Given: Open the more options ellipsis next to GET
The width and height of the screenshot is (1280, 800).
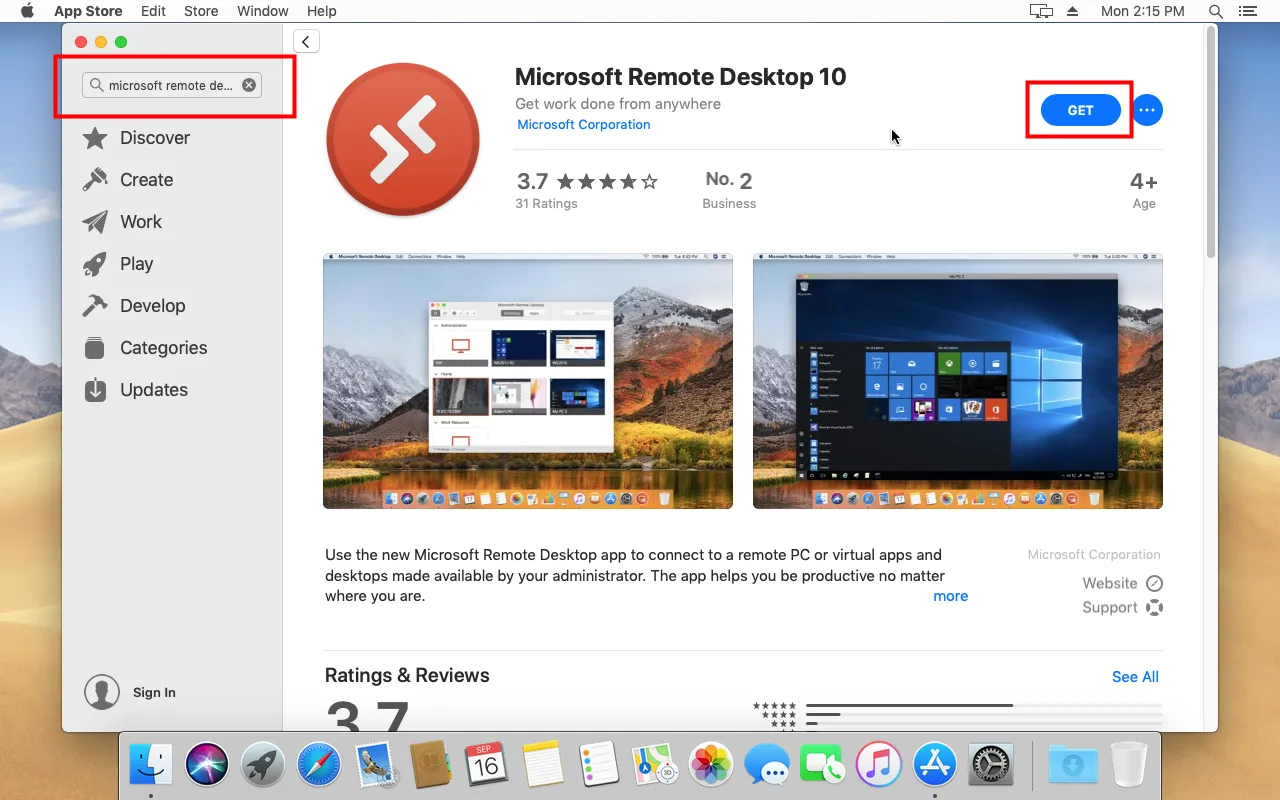Looking at the screenshot, I should (1146, 110).
